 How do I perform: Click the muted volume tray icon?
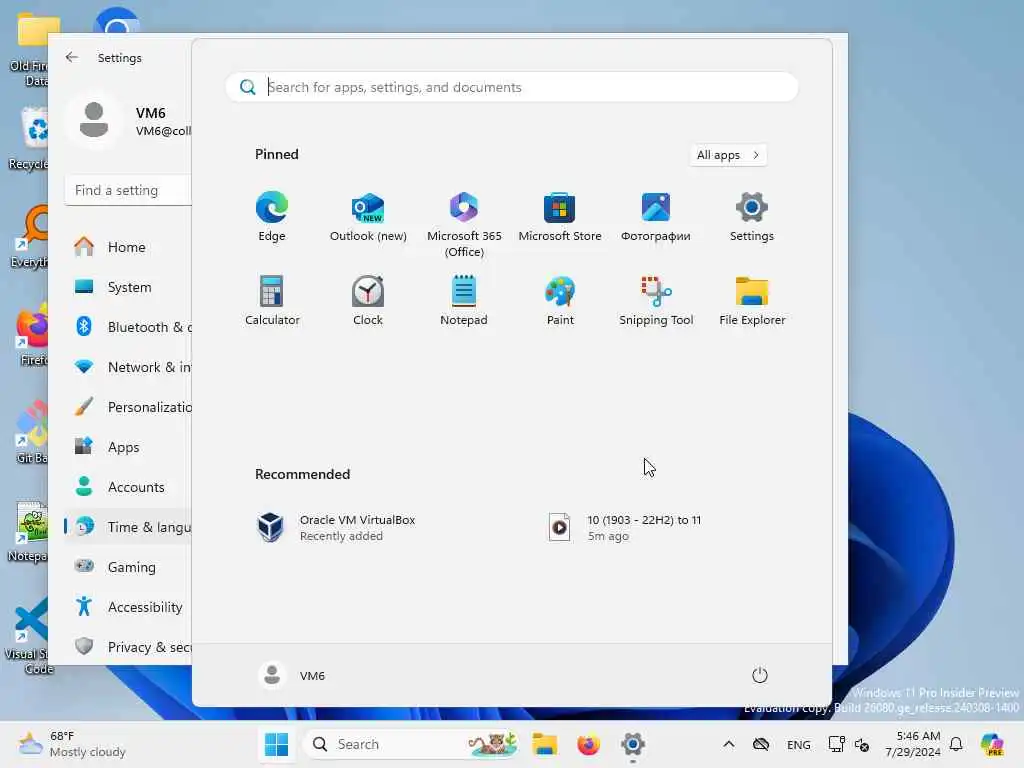pyautogui.click(x=861, y=744)
